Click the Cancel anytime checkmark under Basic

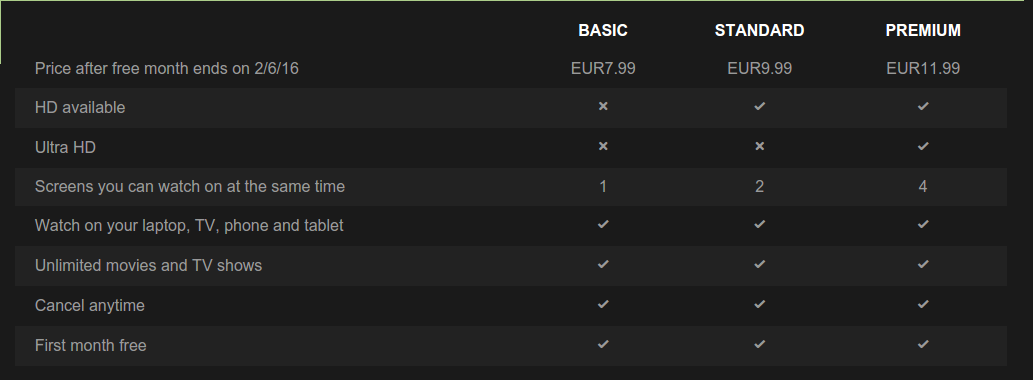(x=603, y=304)
